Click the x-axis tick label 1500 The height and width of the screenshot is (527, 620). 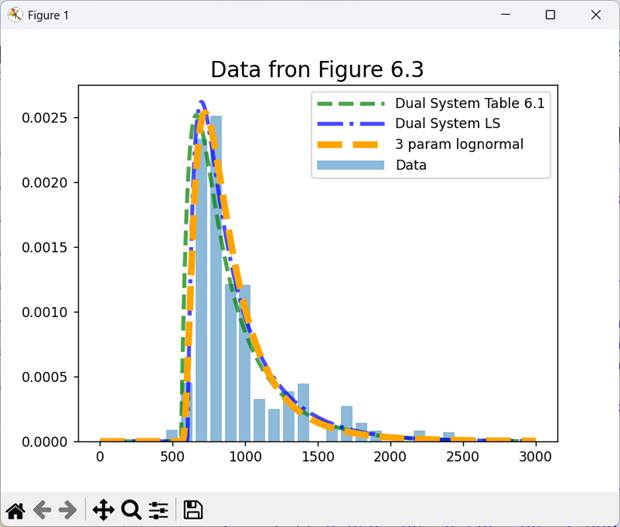pyautogui.click(x=317, y=457)
